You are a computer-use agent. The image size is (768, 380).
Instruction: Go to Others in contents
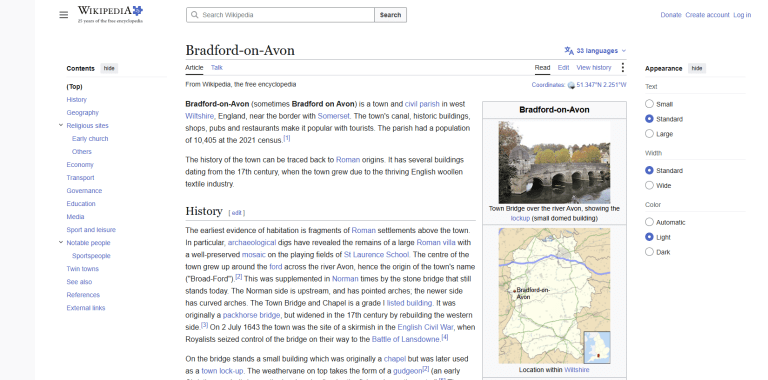(x=81, y=152)
